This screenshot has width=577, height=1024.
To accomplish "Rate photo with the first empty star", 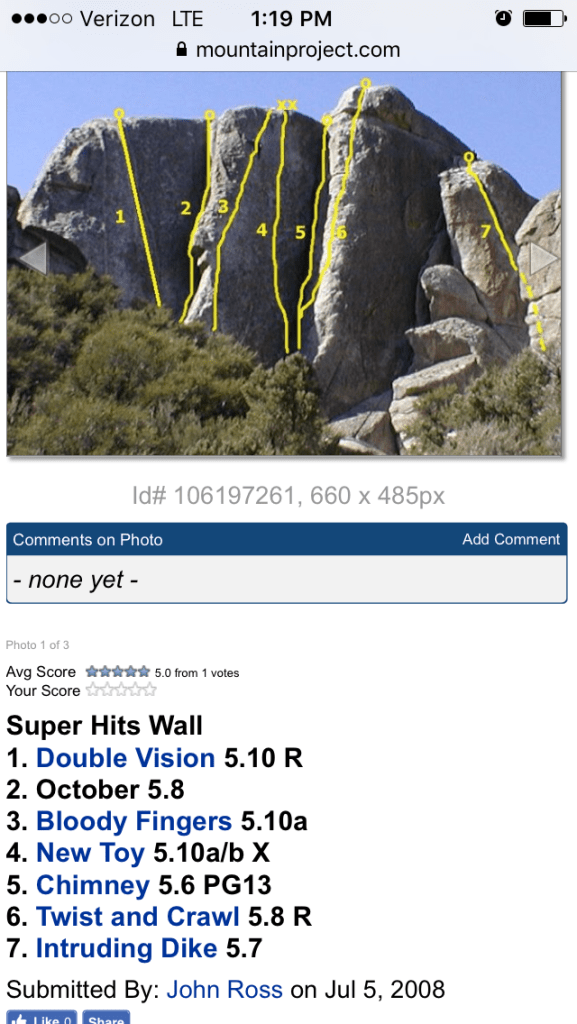I will 93,690.
